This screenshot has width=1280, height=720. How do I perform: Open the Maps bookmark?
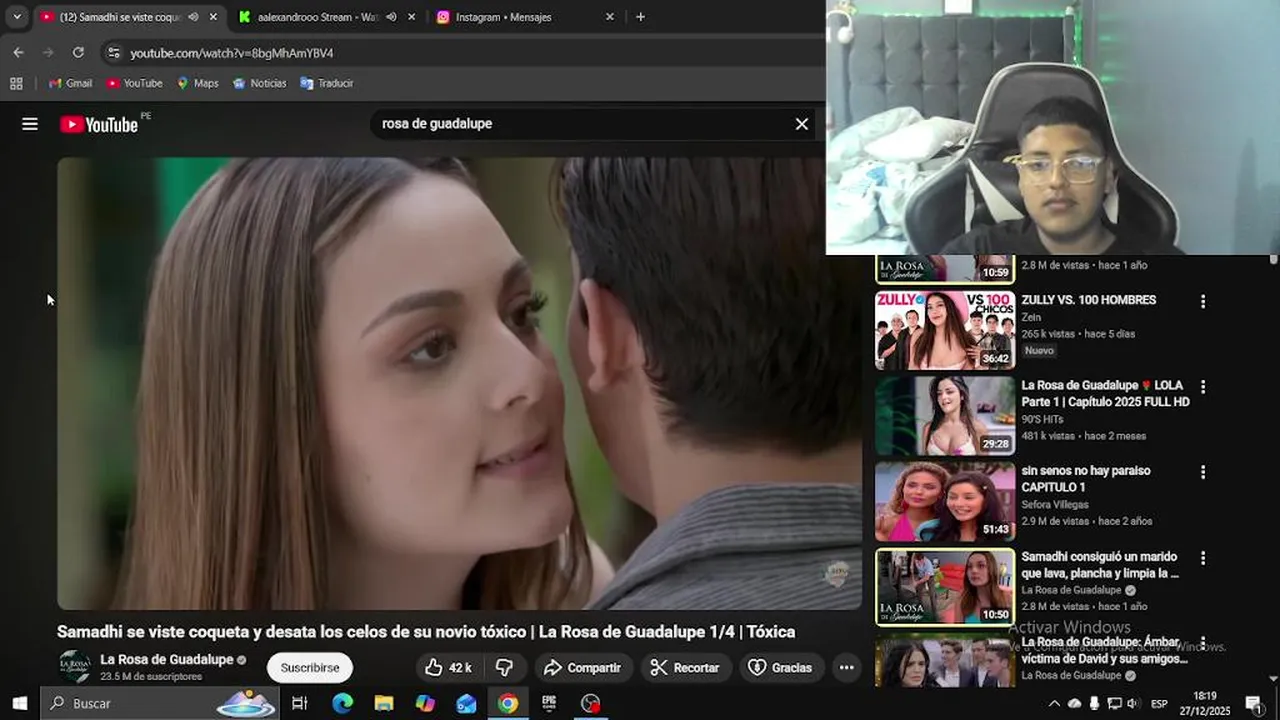tap(197, 83)
